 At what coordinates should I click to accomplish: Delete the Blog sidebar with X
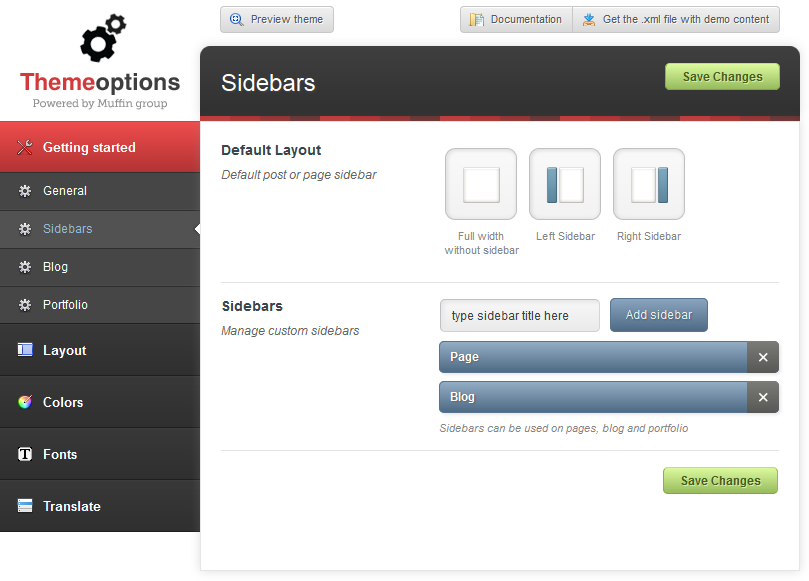click(763, 397)
